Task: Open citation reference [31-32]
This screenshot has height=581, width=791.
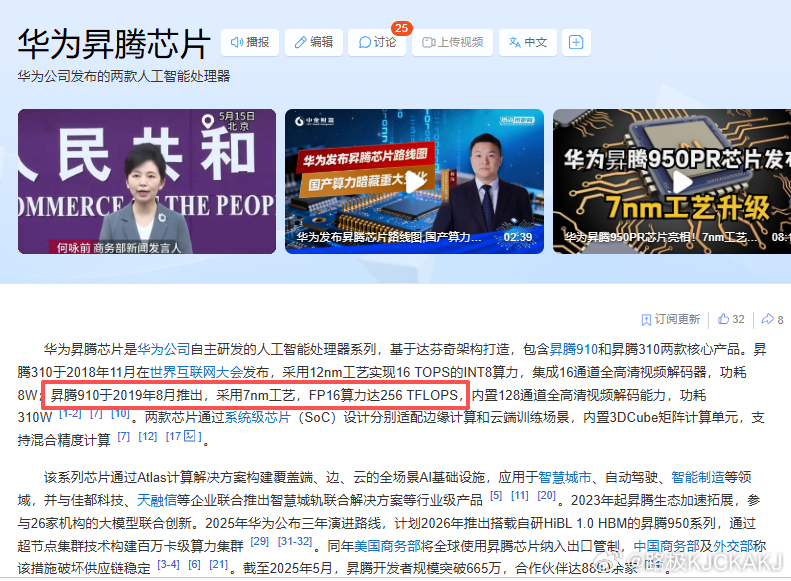Action: click(x=296, y=542)
